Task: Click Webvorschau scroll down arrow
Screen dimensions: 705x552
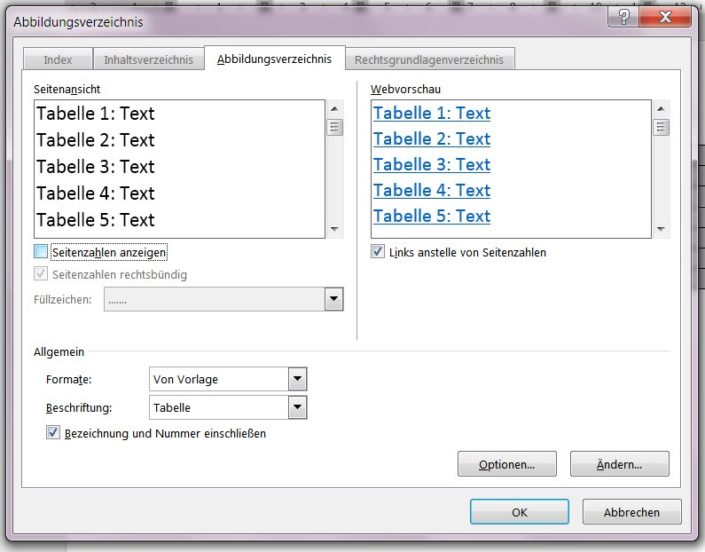Action: pyautogui.click(x=660, y=229)
